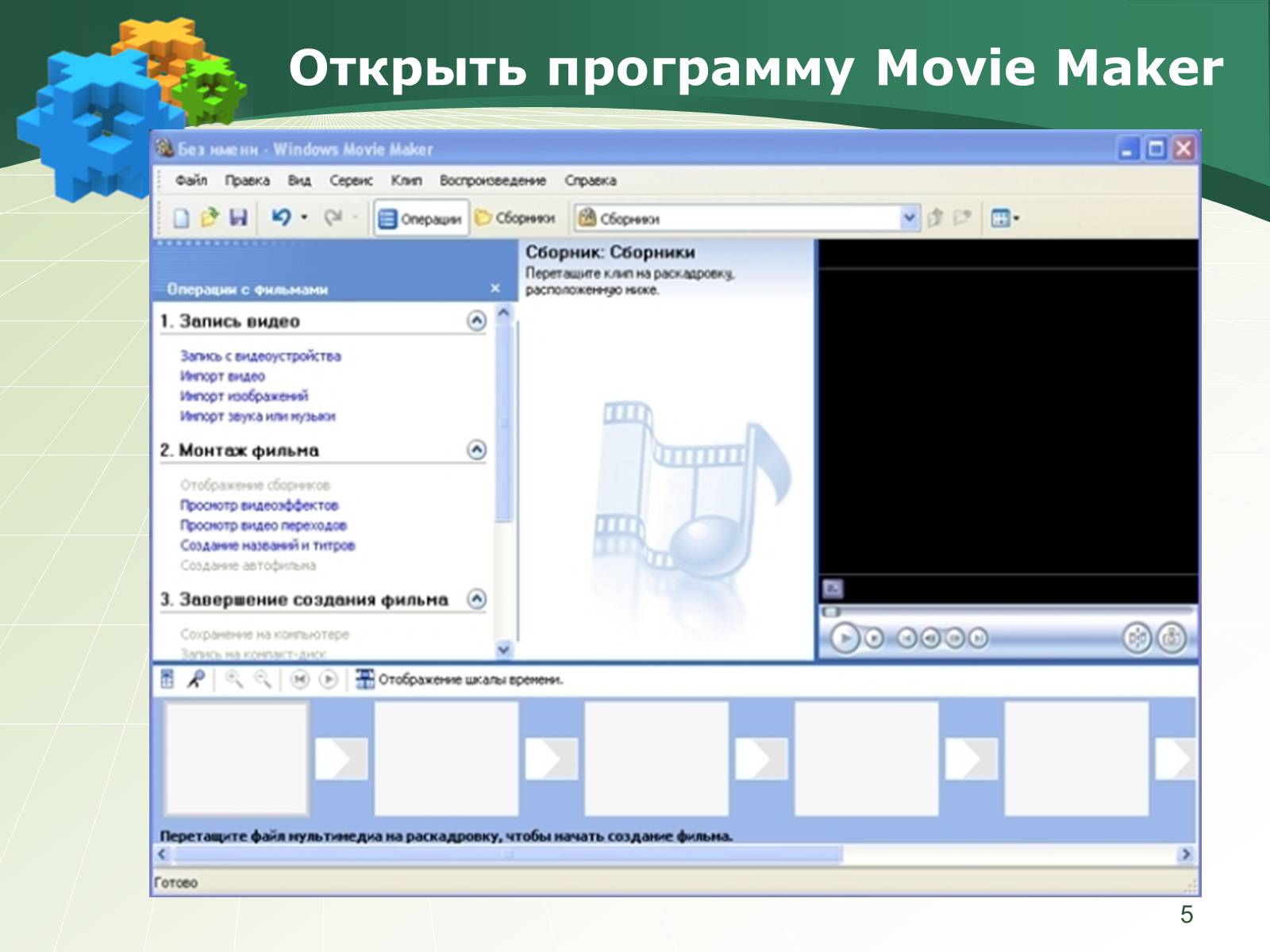The width and height of the screenshot is (1270, 952).
Task: Open the Вид menu
Action: pos(299,181)
